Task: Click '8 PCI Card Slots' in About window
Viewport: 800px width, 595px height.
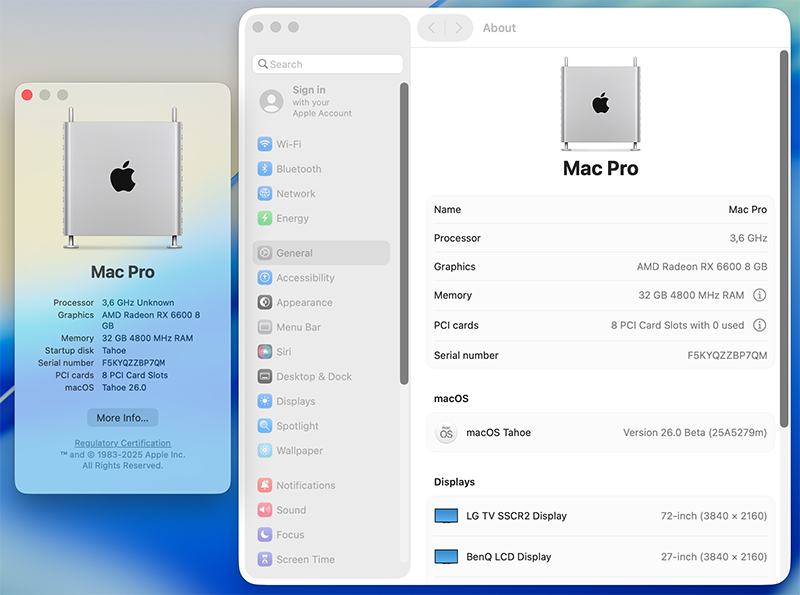Action: [135, 375]
